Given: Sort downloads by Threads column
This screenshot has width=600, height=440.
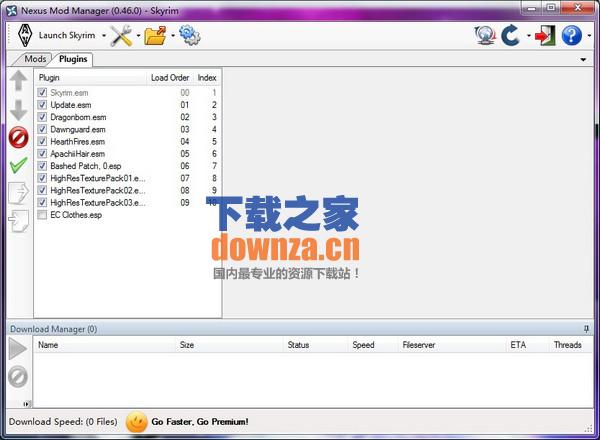Looking at the screenshot, I should tap(570, 345).
